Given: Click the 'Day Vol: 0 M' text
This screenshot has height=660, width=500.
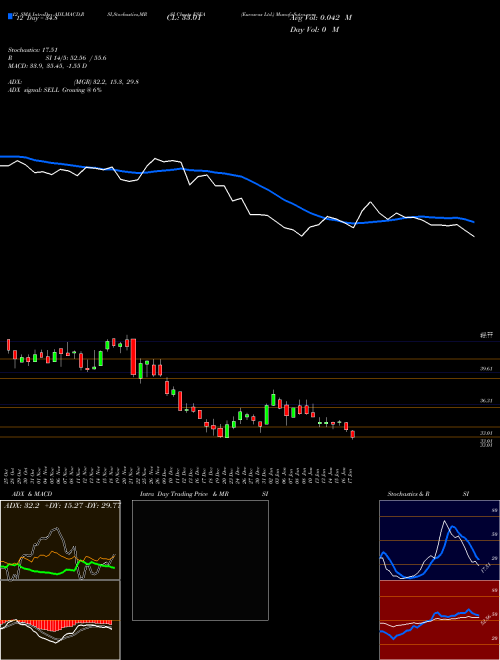Looking at the screenshot, I should pos(314,29).
